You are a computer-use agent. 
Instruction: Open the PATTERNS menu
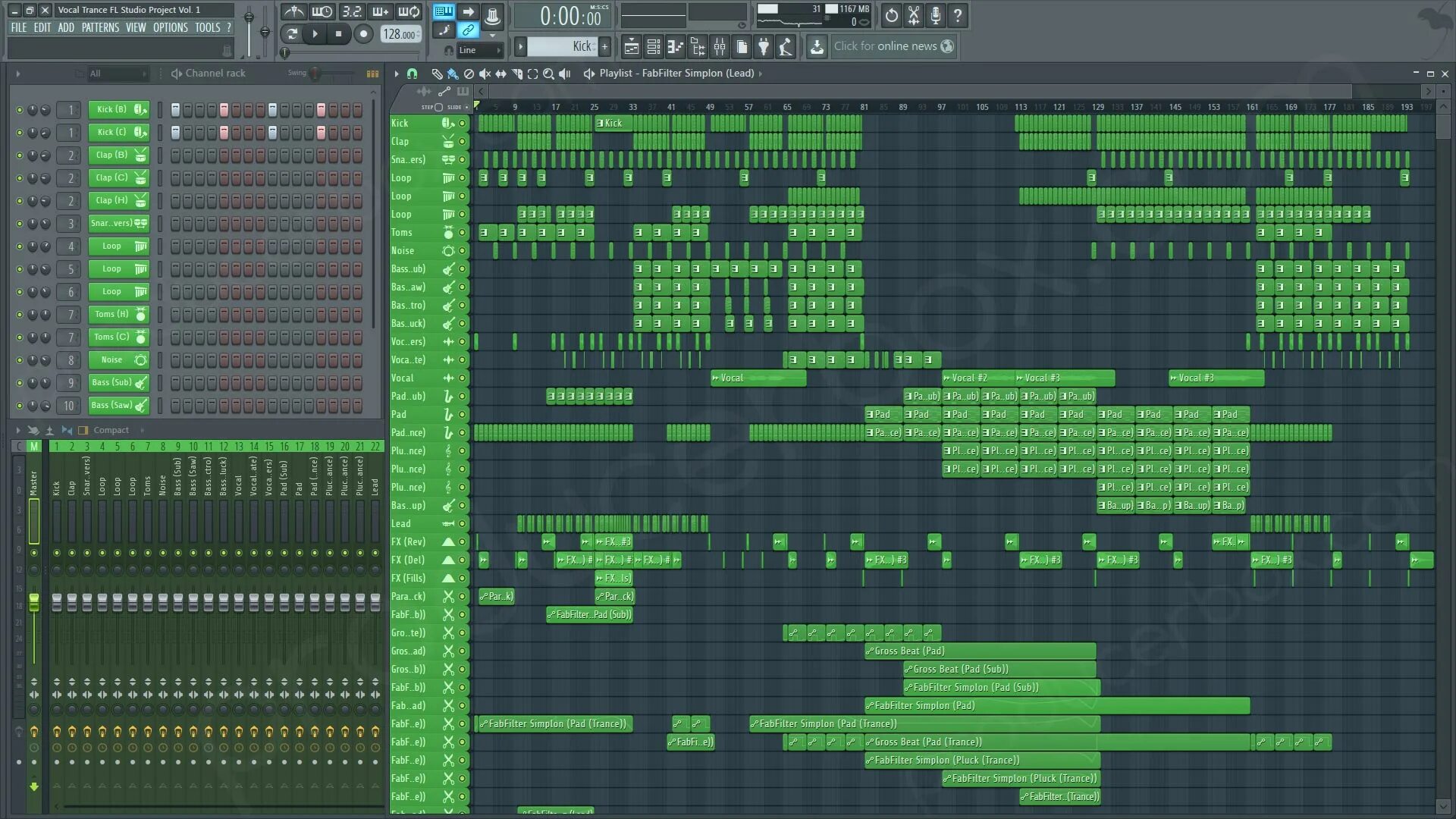point(100,27)
